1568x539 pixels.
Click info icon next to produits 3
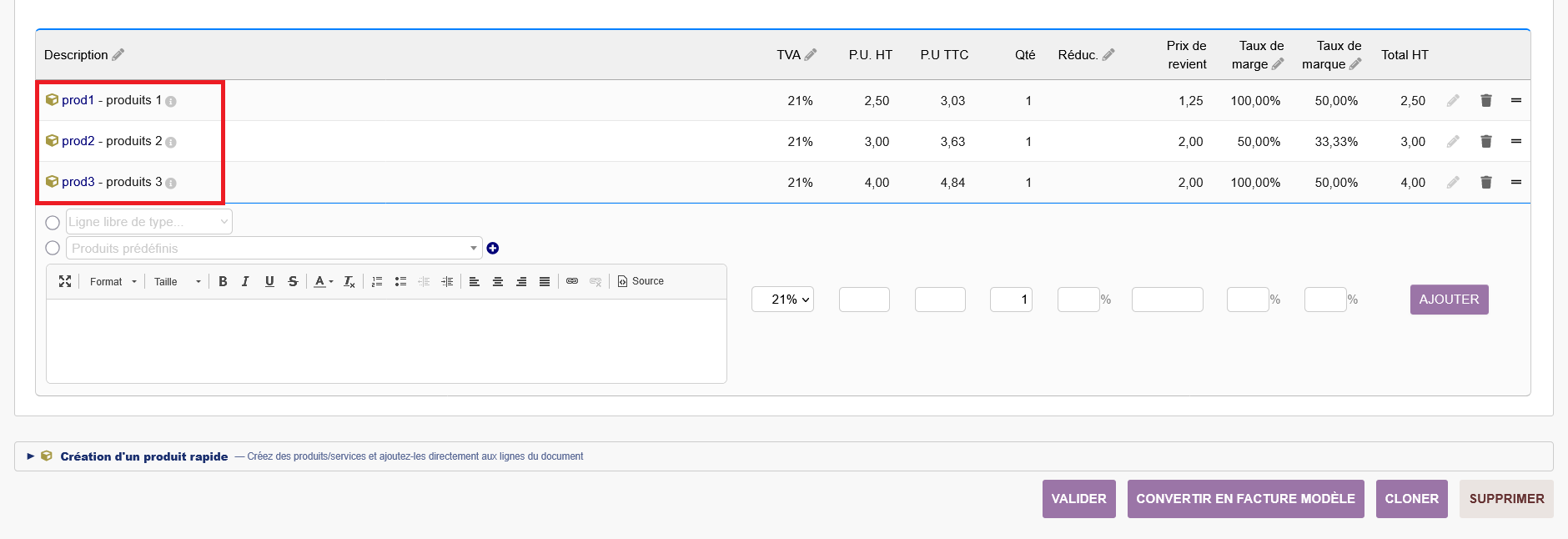click(171, 183)
